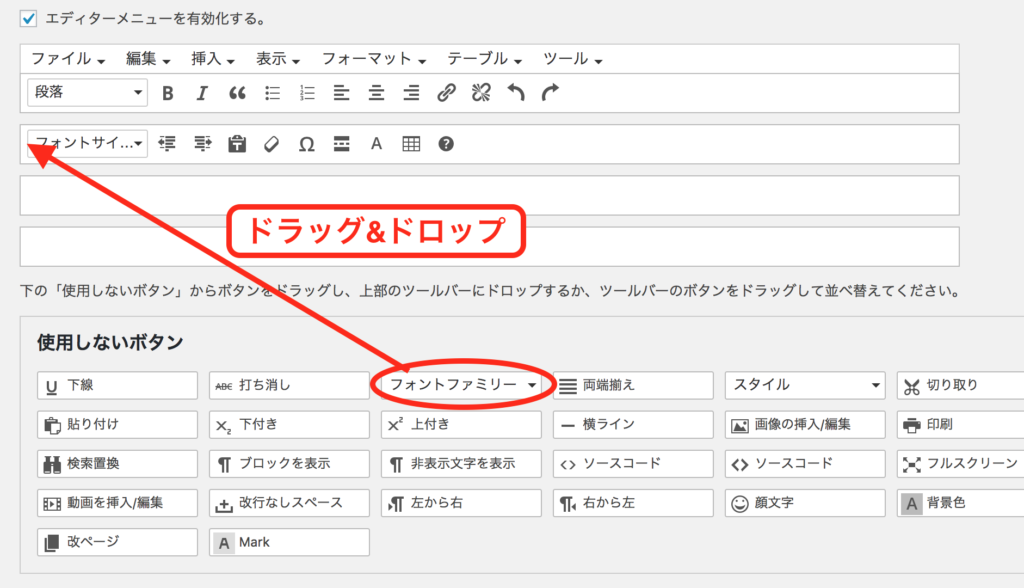Click the insert link chain icon

coord(447,93)
